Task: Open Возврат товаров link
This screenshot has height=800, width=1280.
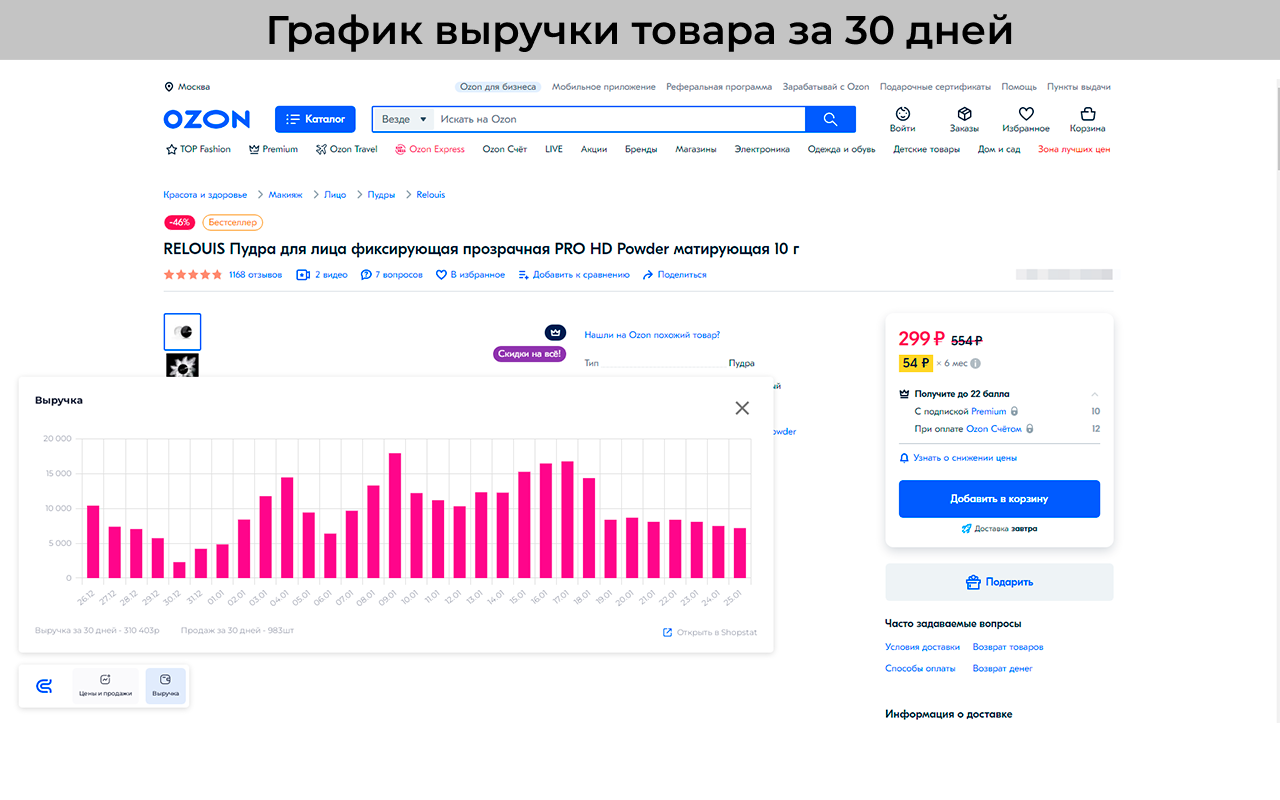Action: pyautogui.click(x=1008, y=647)
